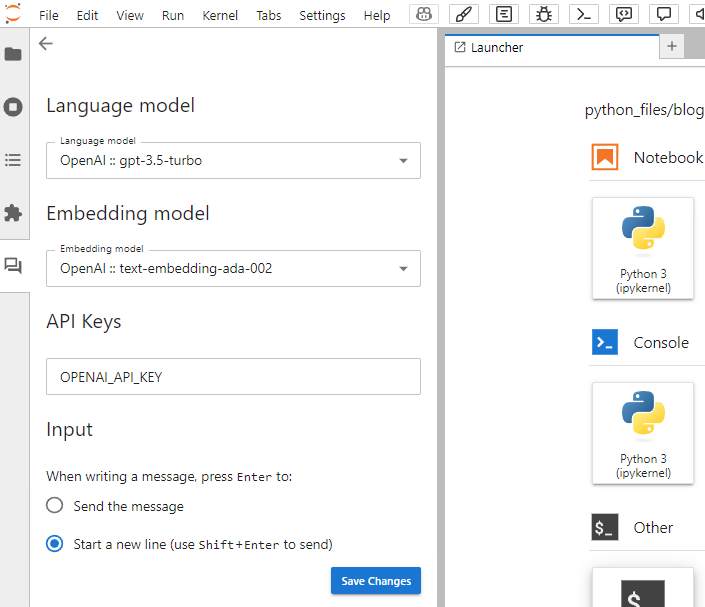The height and width of the screenshot is (607, 705).
Task: Open the Kernel menu
Action: 220,16
